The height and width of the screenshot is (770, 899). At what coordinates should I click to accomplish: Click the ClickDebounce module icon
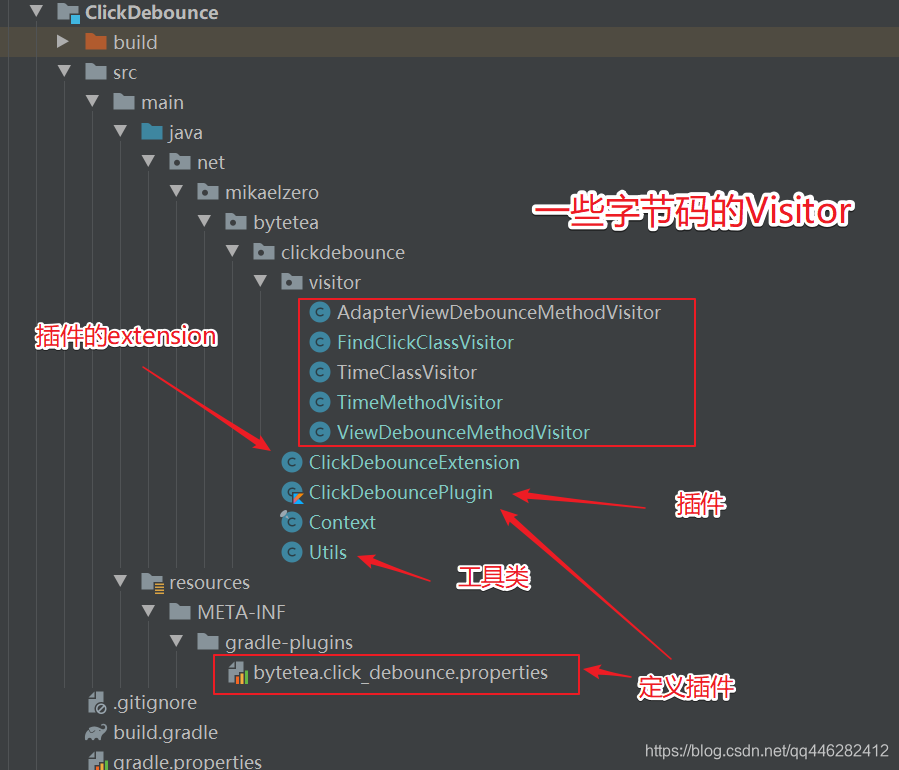tap(68, 13)
